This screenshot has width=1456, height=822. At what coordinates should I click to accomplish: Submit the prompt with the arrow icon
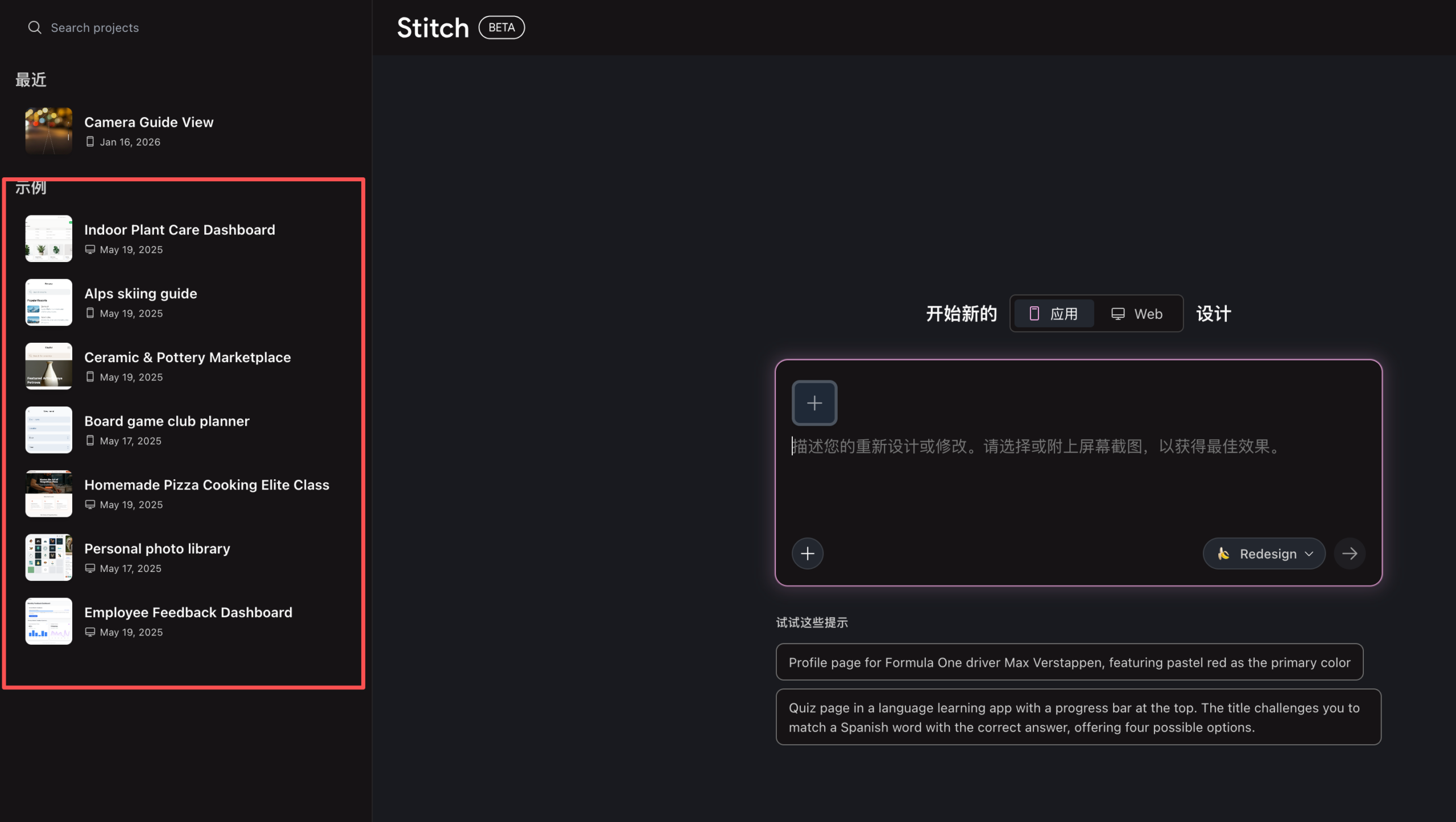1350,553
